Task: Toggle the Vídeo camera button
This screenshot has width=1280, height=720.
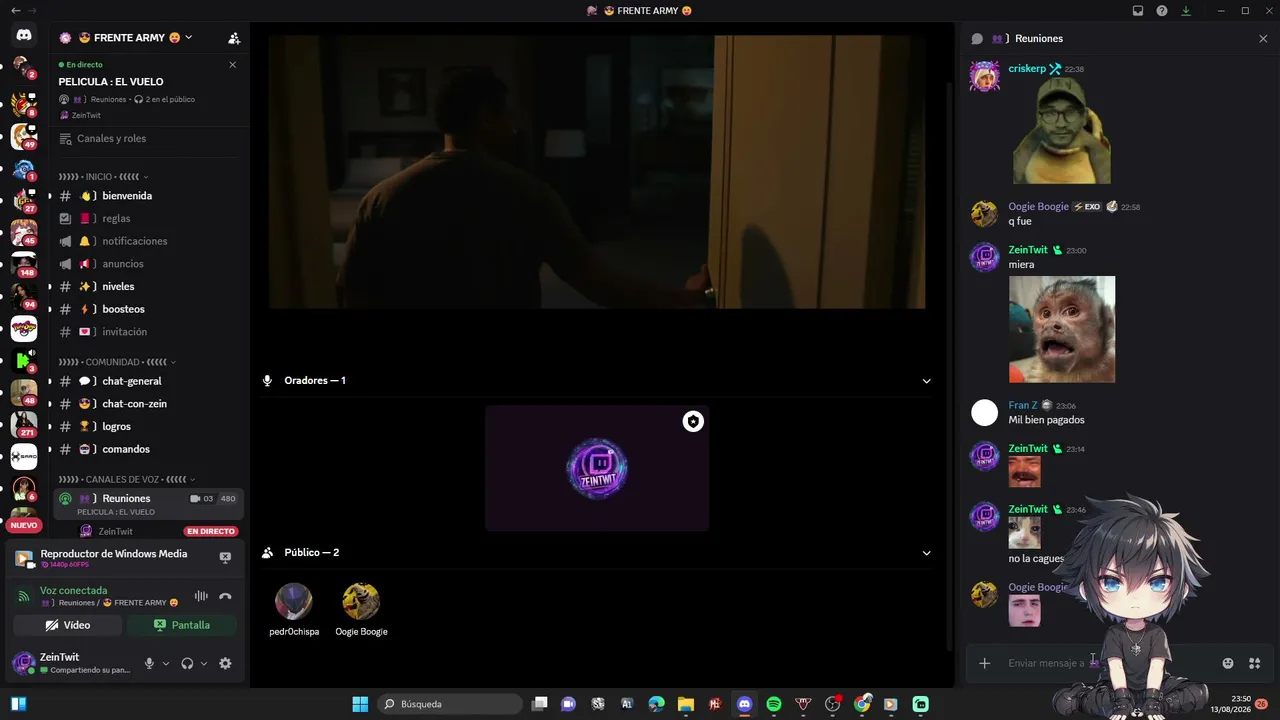Action: click(68, 625)
